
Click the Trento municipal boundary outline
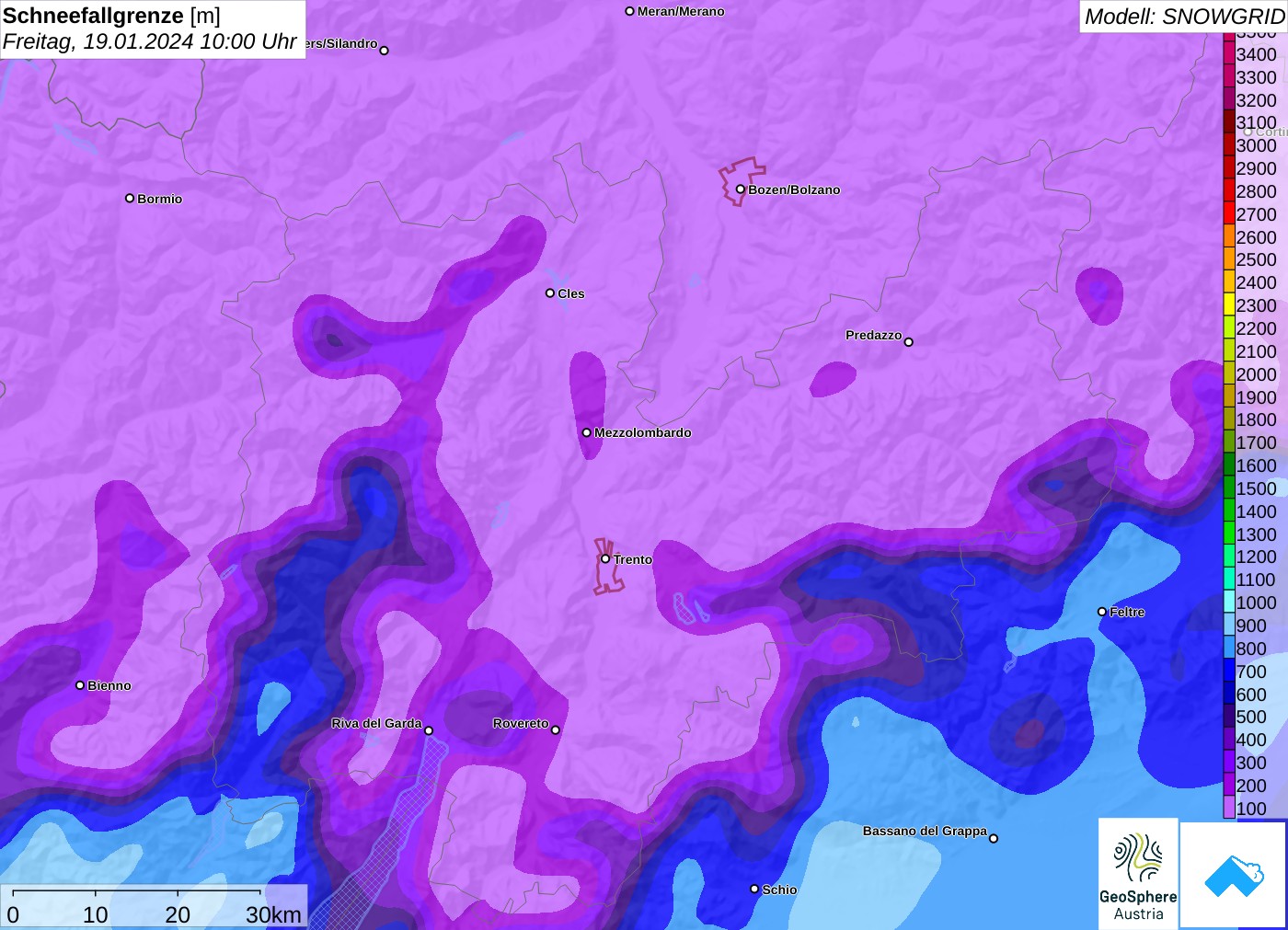607,567
